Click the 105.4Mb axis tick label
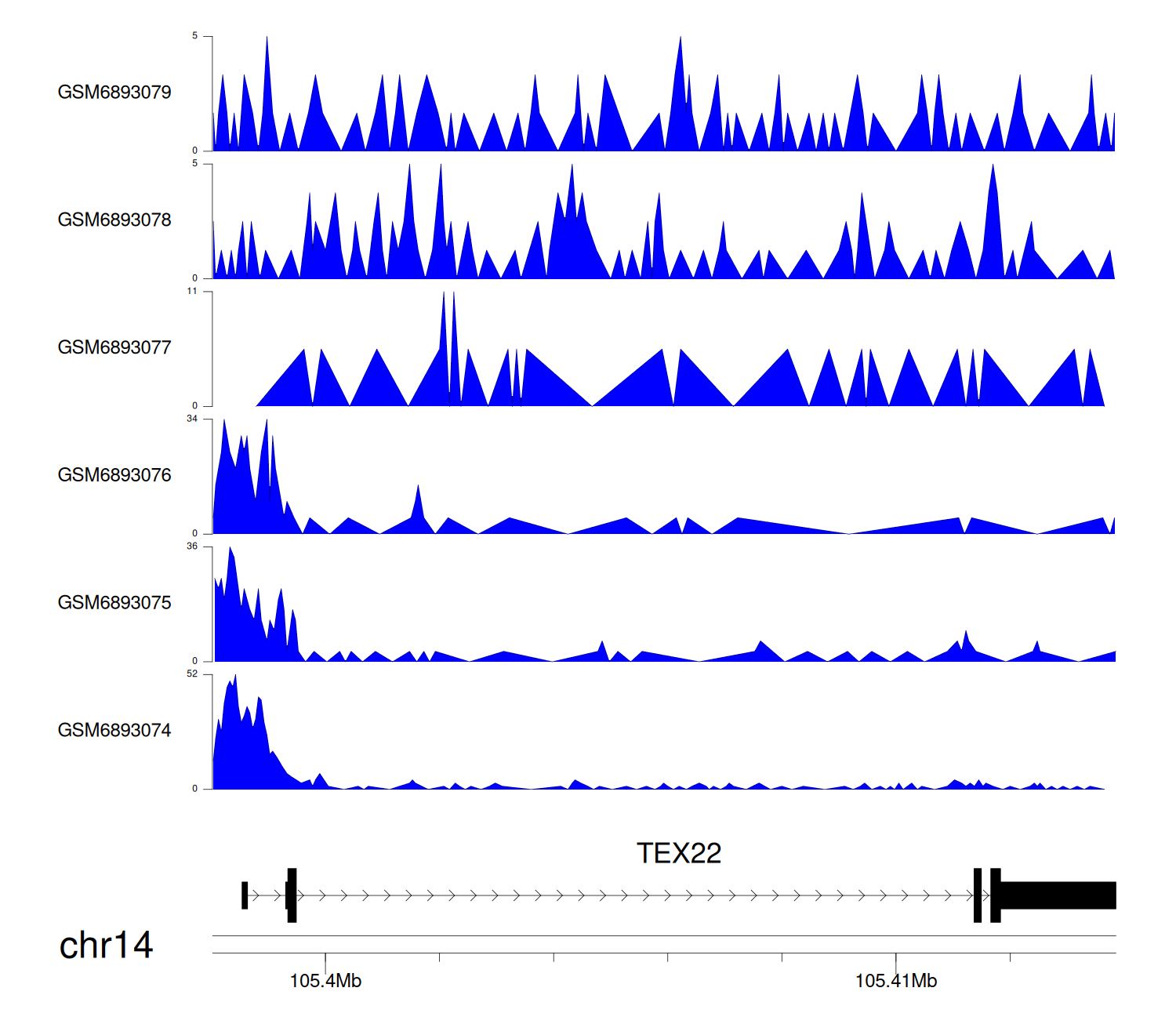Viewport: 1176px width, 1035px height. pyautogui.click(x=325, y=981)
